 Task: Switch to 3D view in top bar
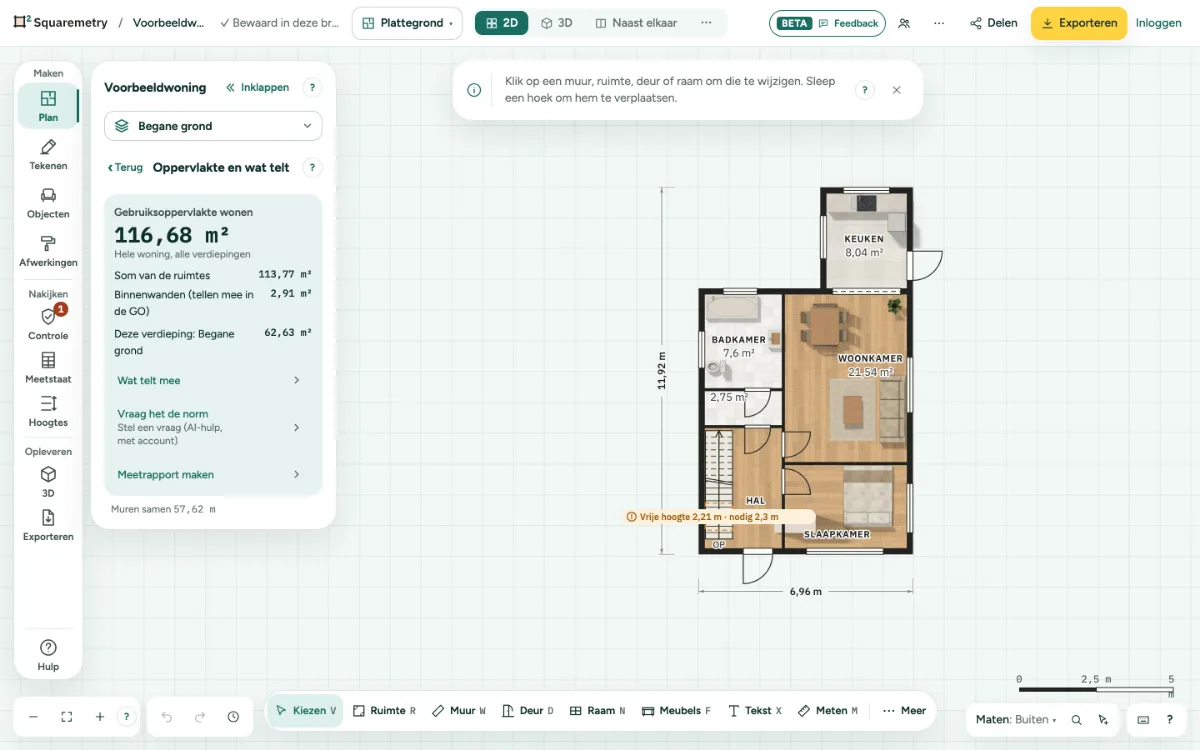click(557, 23)
